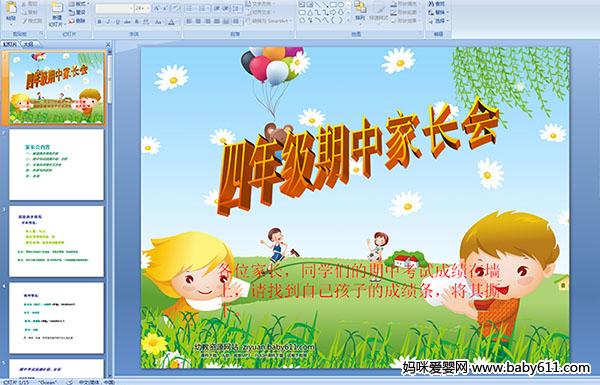Select slide 2 thumbnail with agenda list
This screenshot has width=600, height=385.
(57, 165)
